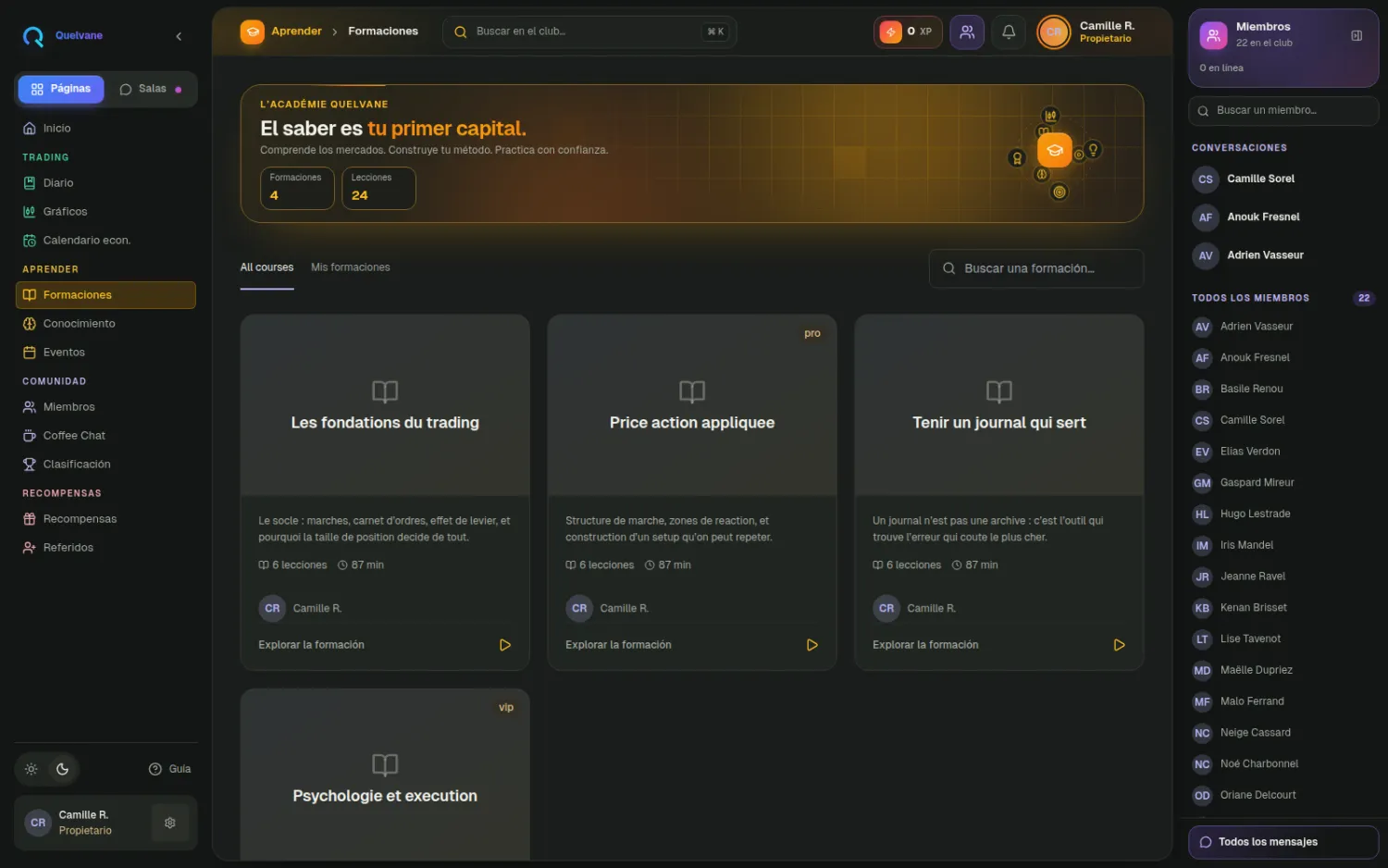
Task: Click the Recompensas gift icon
Action: click(30, 519)
